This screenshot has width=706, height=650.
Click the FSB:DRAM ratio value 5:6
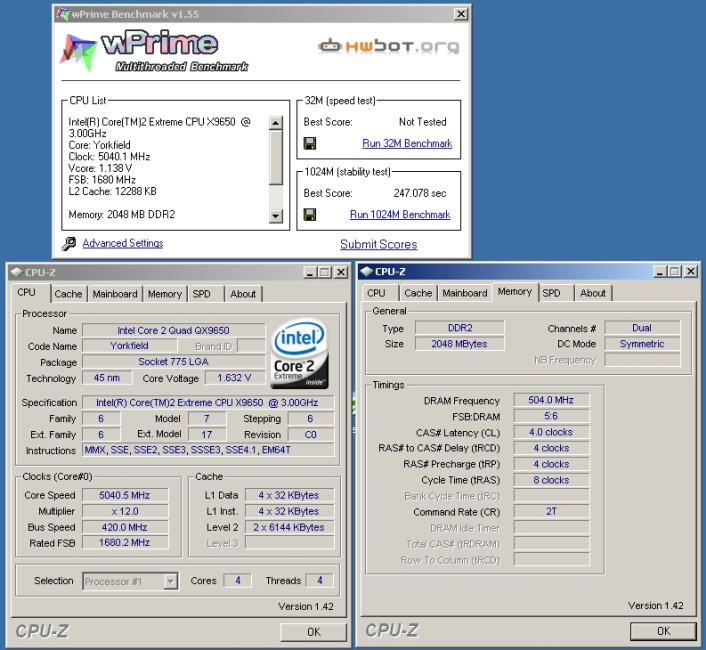551,416
